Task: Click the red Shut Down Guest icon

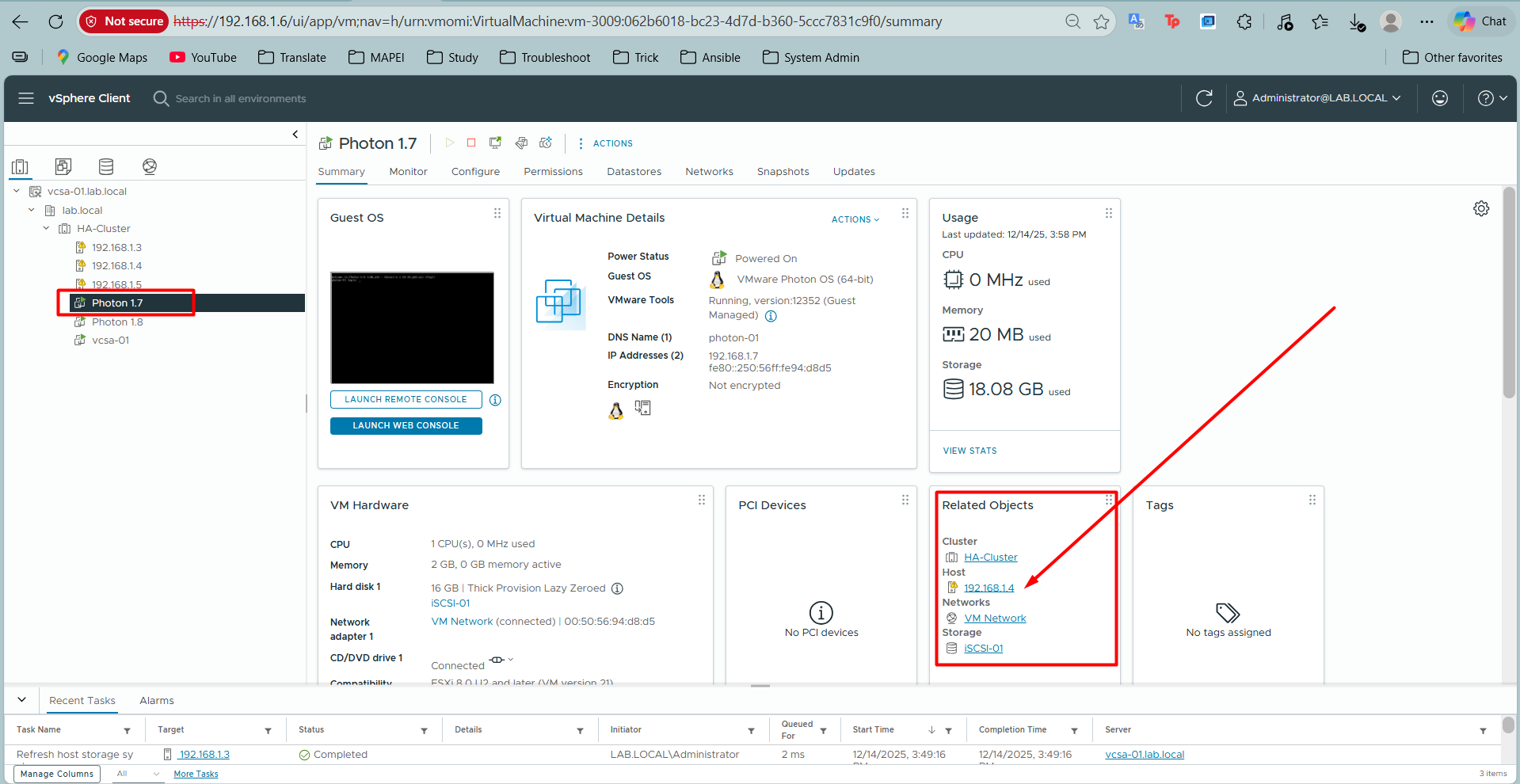Action: 471,143
